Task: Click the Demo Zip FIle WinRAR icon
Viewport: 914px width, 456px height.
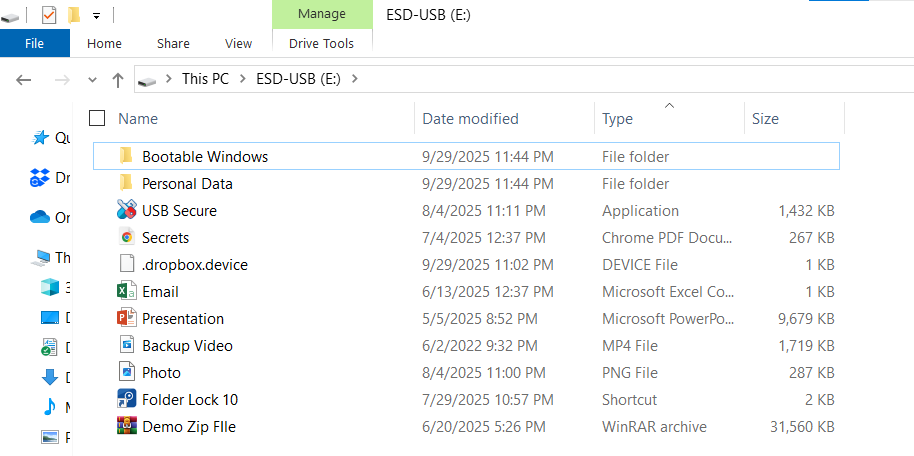Action: [126, 426]
